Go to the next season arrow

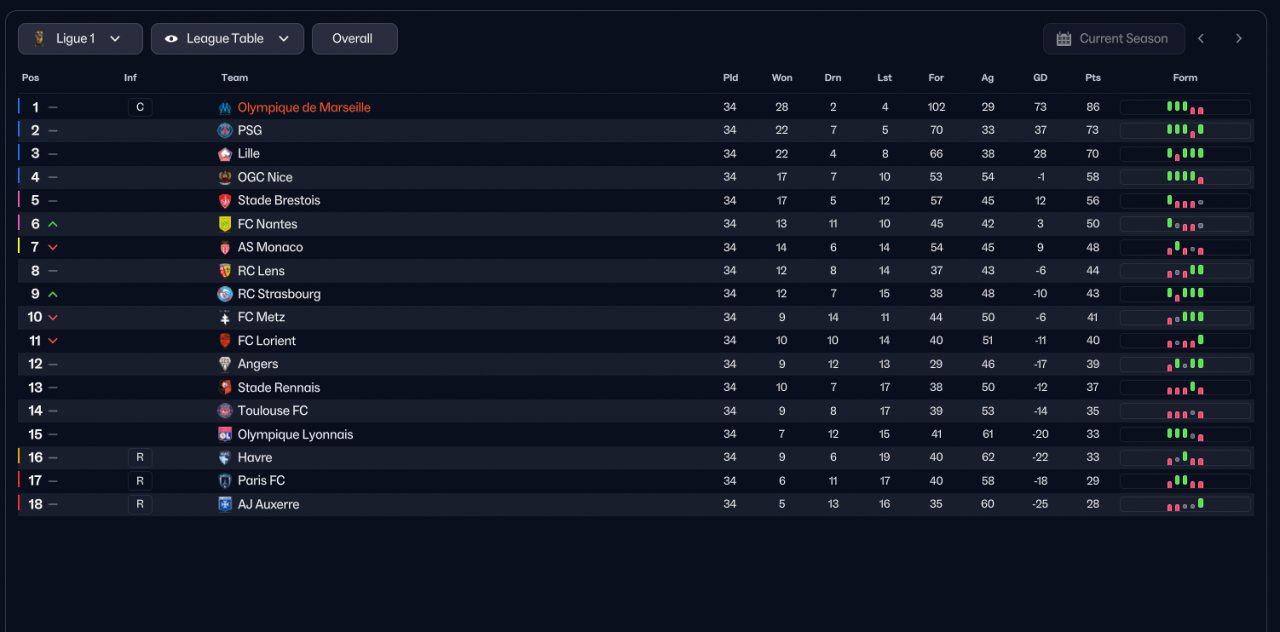pyautogui.click(x=1239, y=39)
